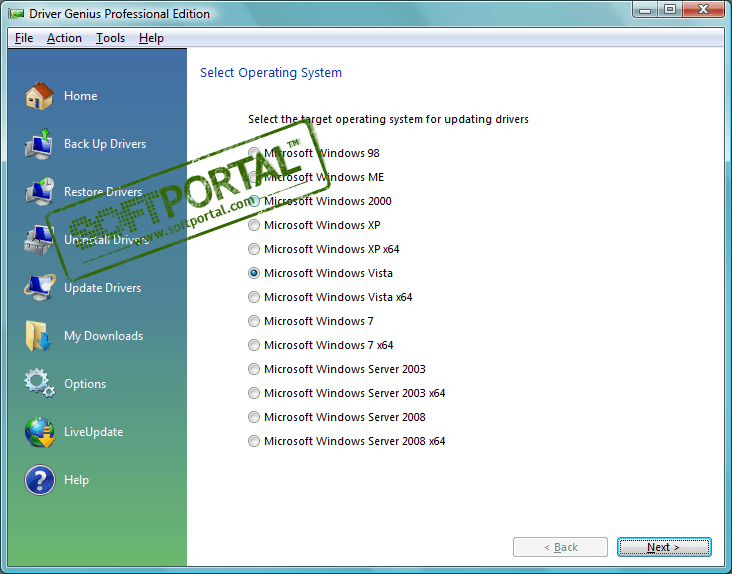Open LiveUpdate sidebar label
The width and height of the screenshot is (732, 574).
pyautogui.click(x=94, y=432)
